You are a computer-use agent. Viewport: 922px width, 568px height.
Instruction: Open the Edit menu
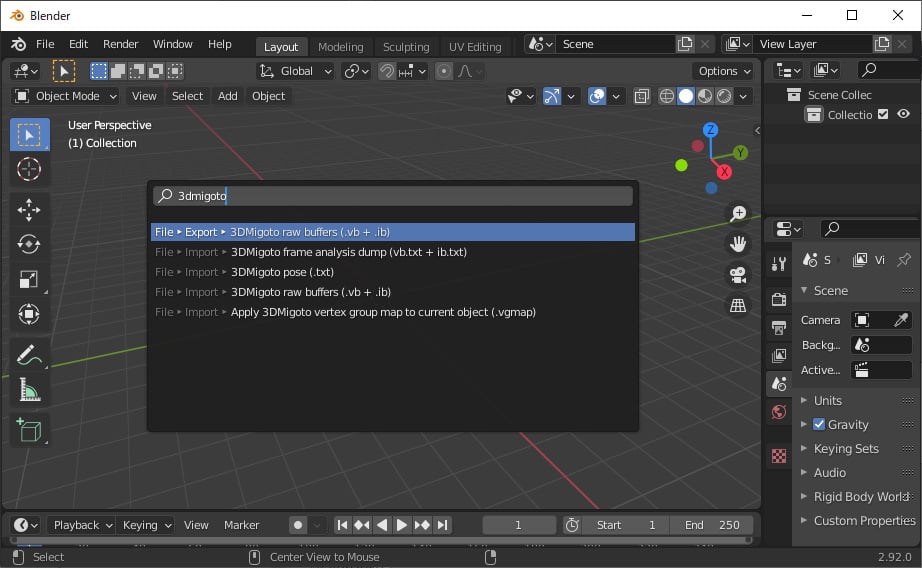78,44
